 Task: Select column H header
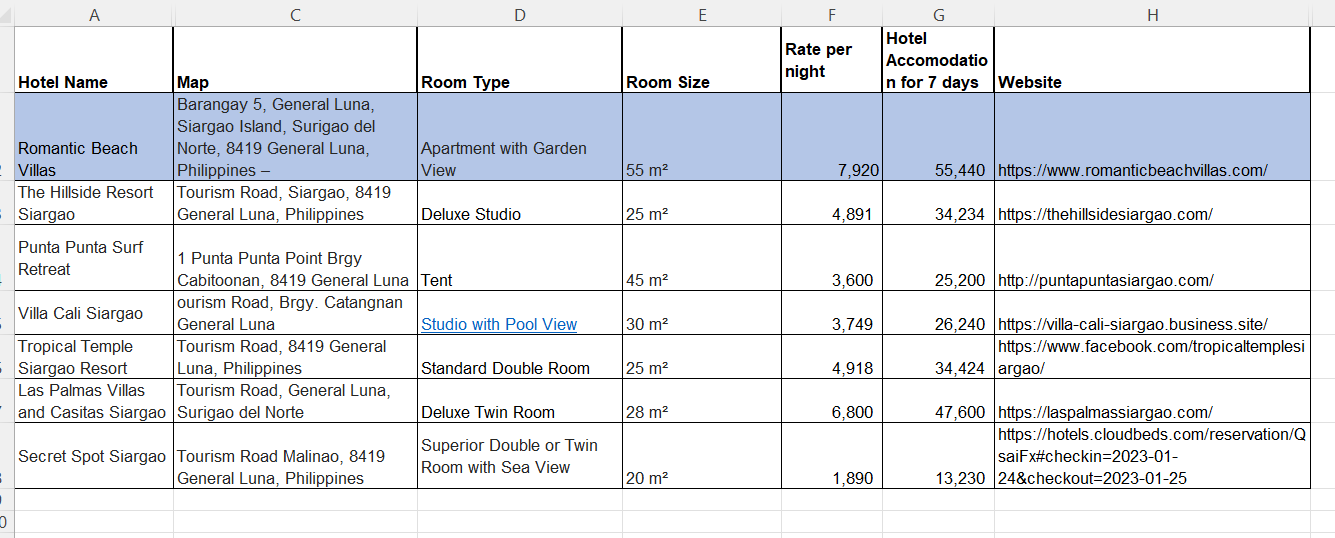(x=1152, y=14)
